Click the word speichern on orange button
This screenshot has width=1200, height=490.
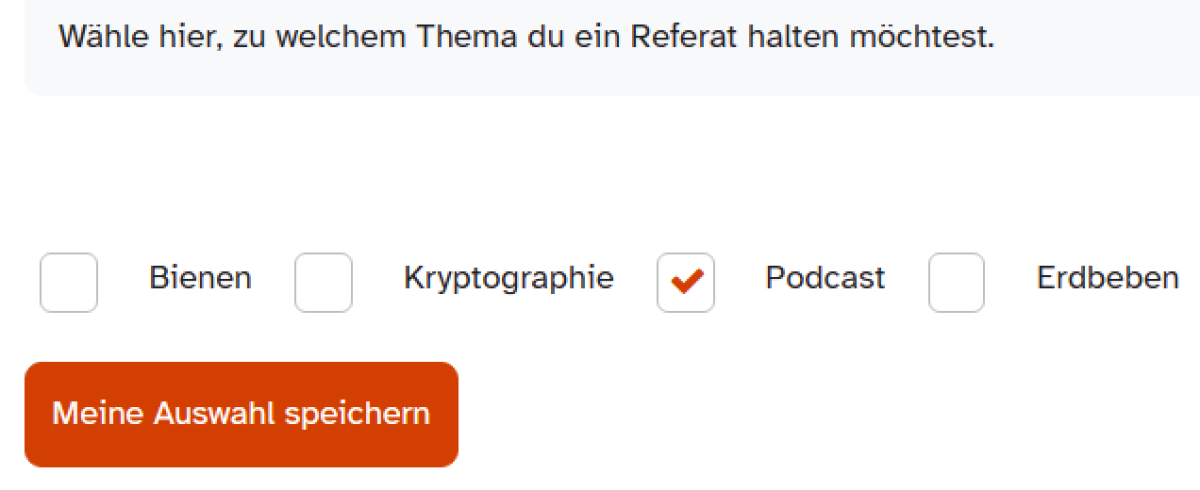tap(357, 415)
